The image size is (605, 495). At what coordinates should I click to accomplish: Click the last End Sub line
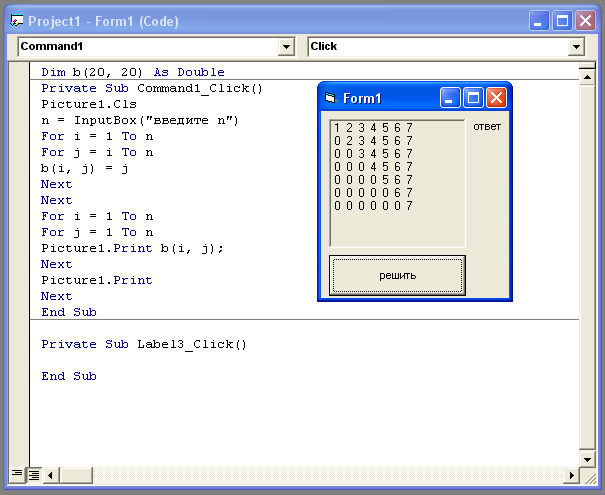[69, 376]
